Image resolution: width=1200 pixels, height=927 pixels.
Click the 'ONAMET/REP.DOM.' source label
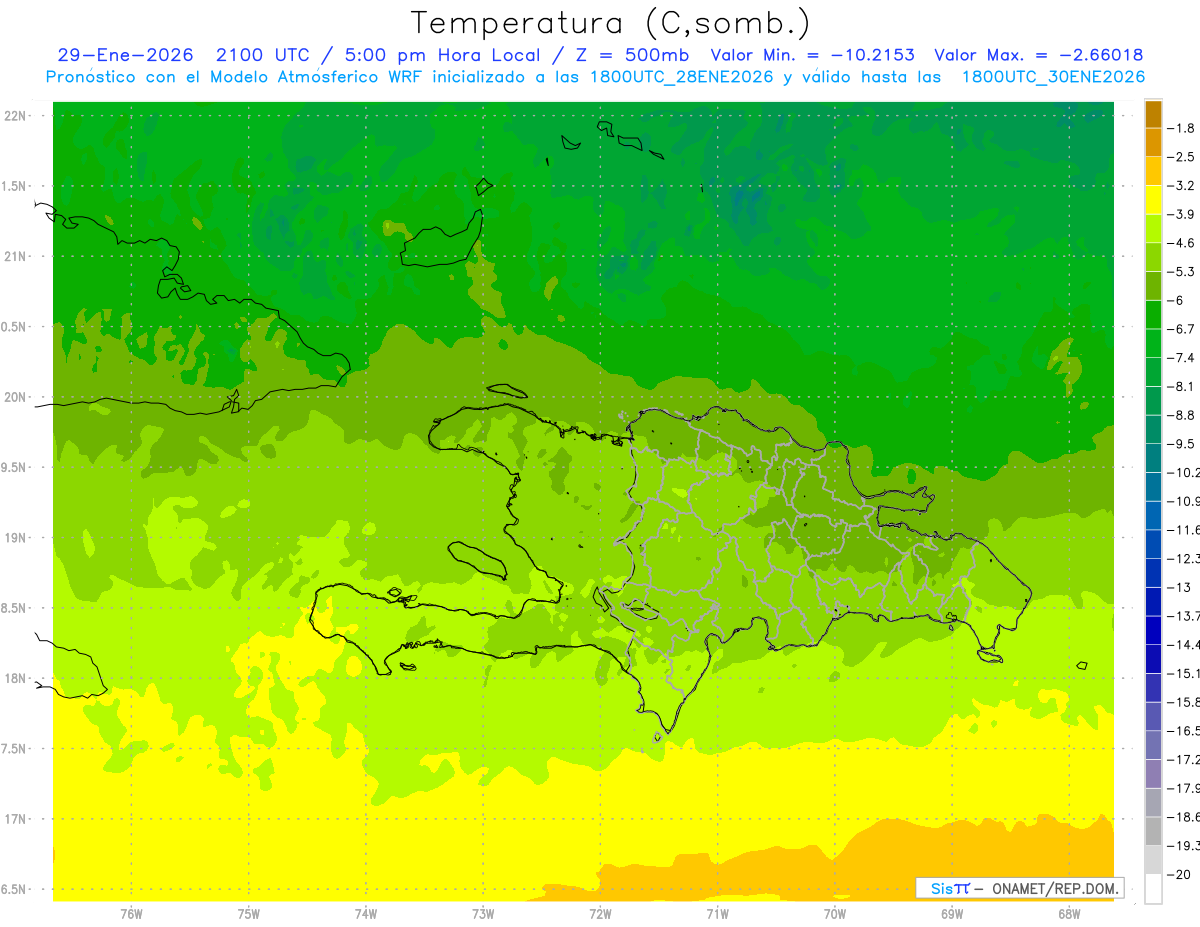pyautogui.click(x=1053, y=888)
